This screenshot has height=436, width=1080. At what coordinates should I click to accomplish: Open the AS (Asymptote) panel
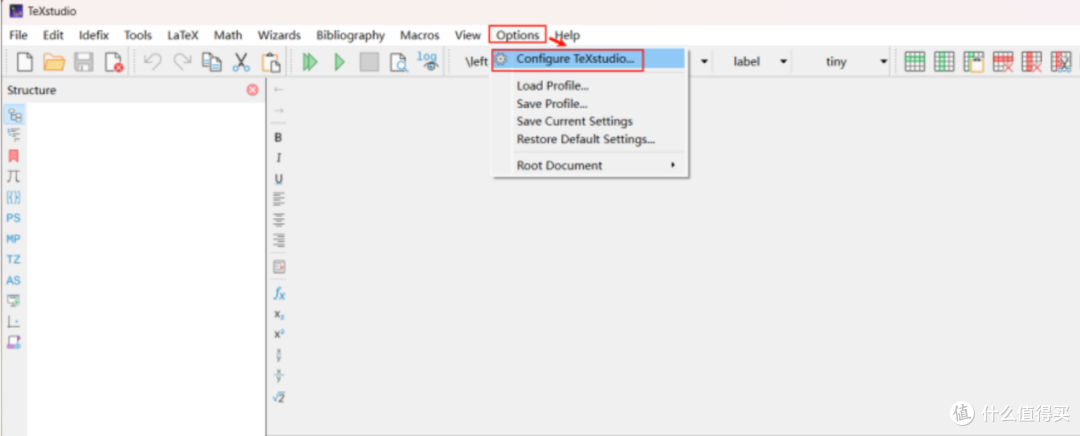14,280
